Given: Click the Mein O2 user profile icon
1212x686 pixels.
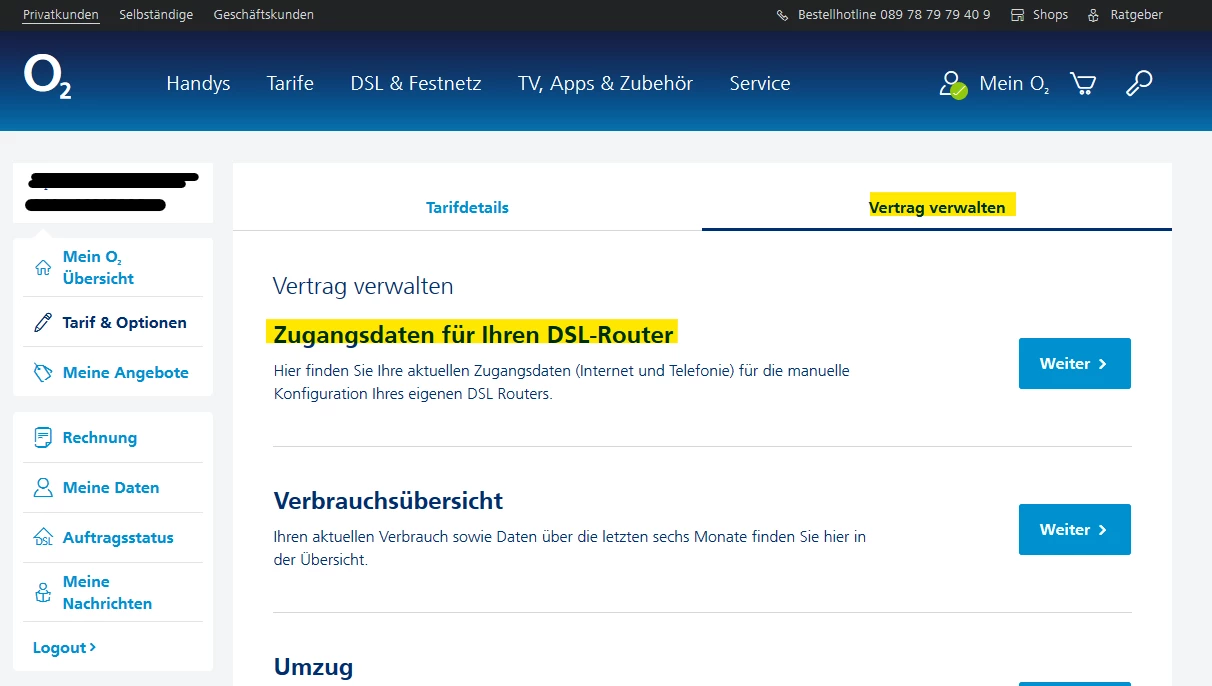Looking at the screenshot, I should pyautogui.click(x=952, y=84).
